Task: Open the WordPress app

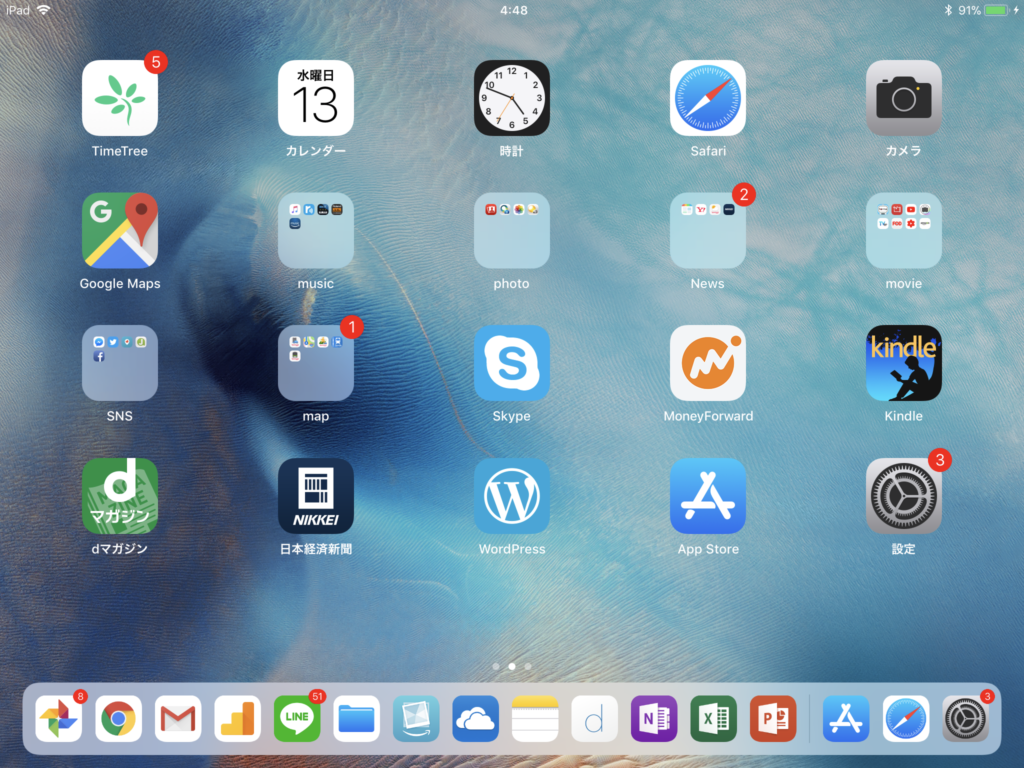Action: [511, 496]
